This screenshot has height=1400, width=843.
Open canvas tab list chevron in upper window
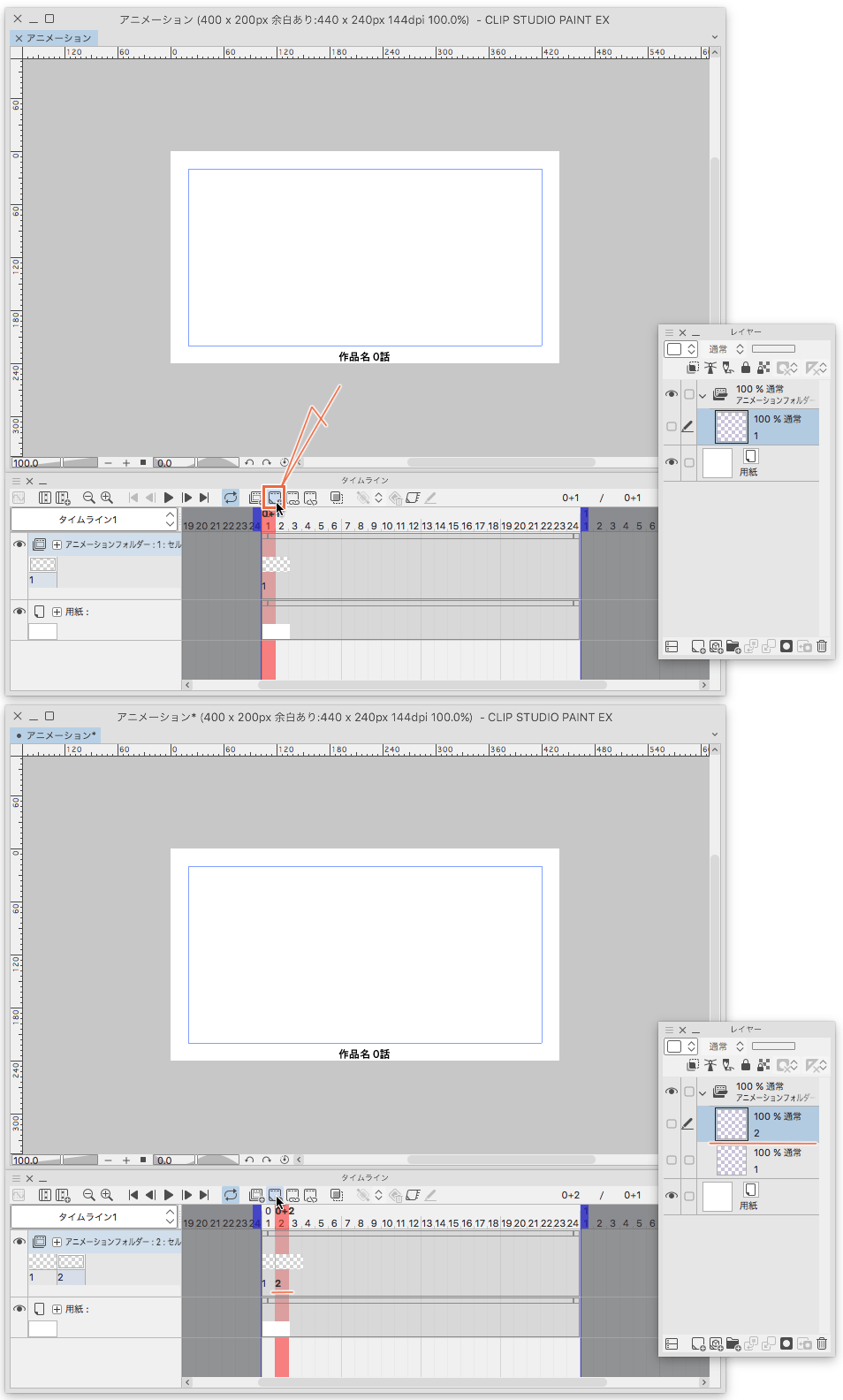click(x=715, y=37)
